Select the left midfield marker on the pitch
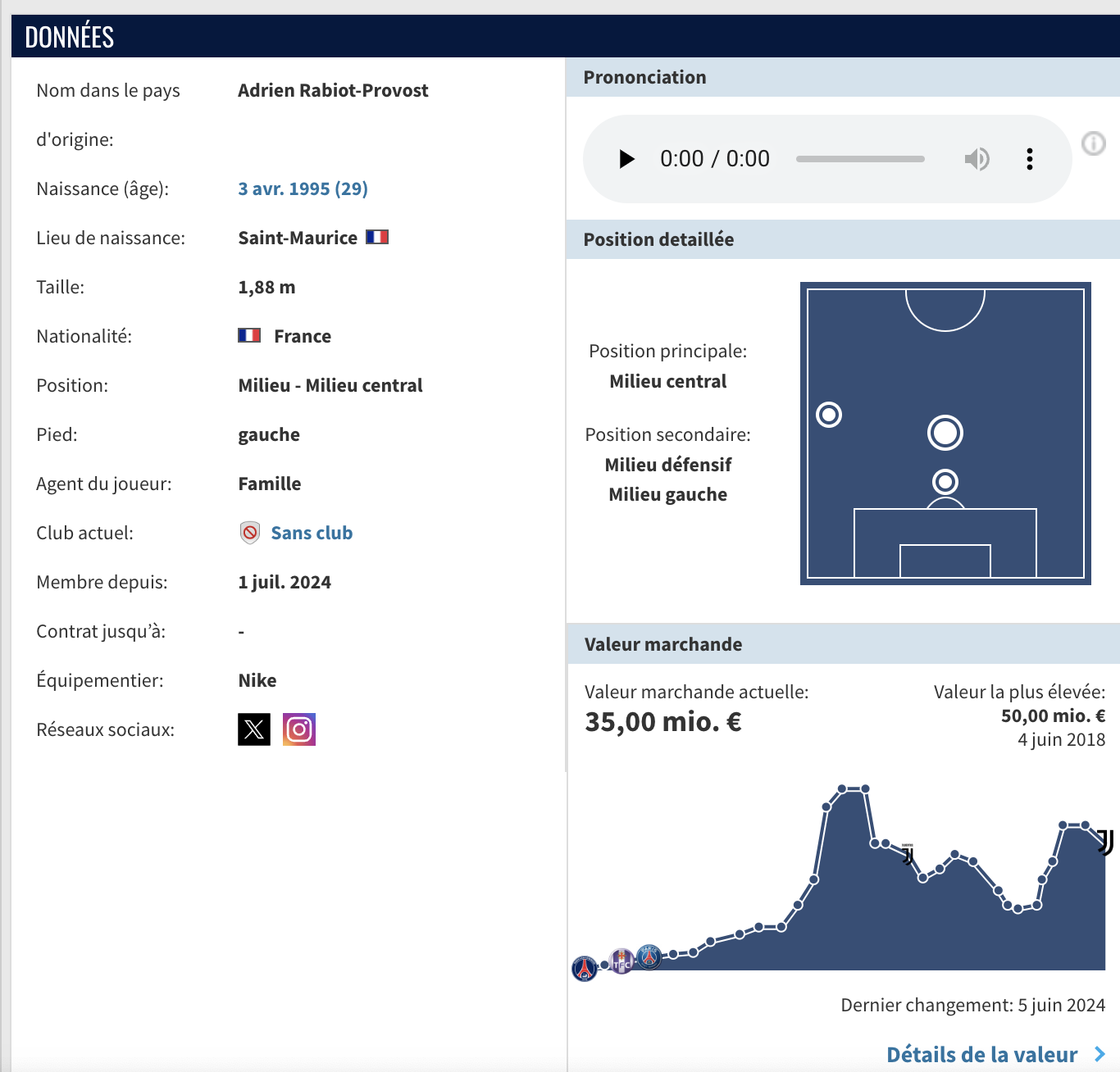1120x1072 pixels. point(829,415)
